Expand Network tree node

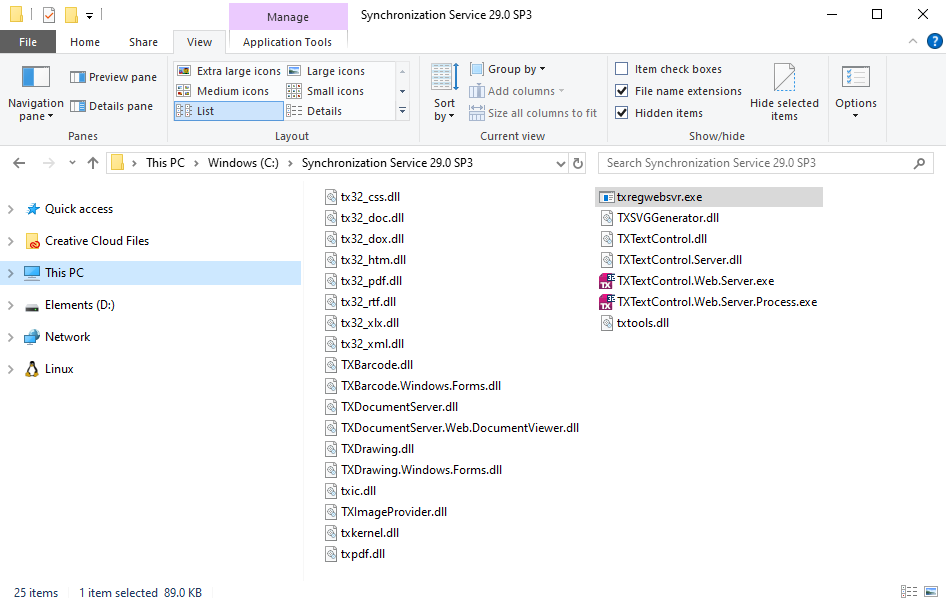coord(10,337)
